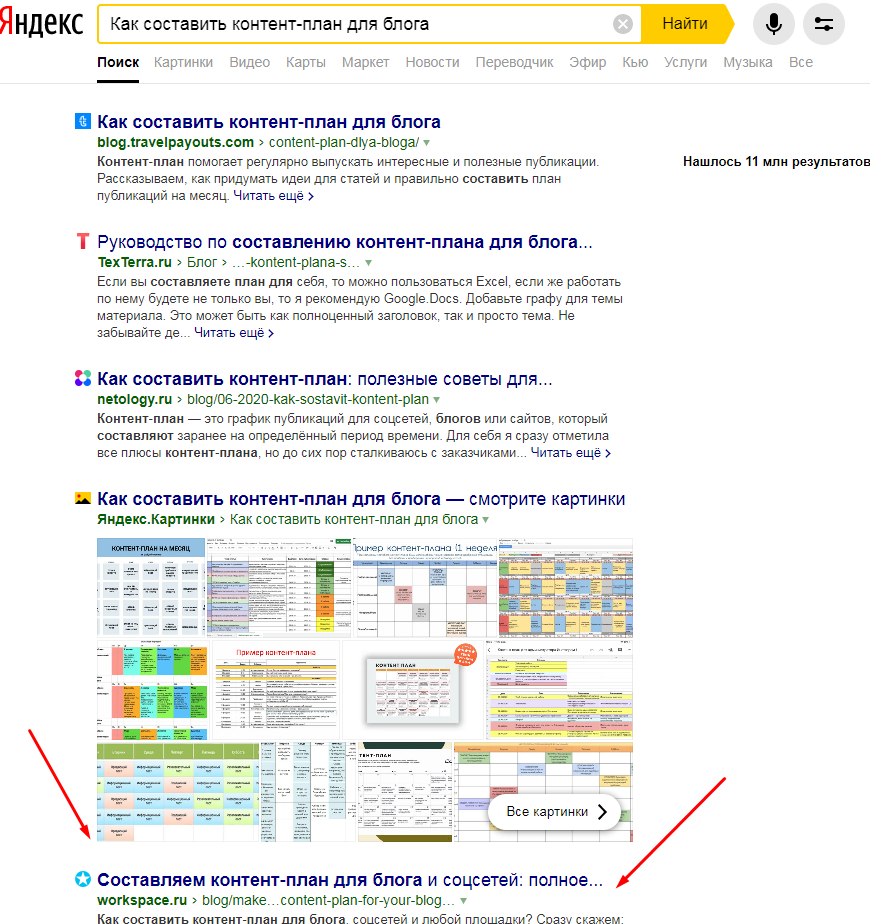The image size is (870, 924).
Task: Click the netology result favicon
Action: point(83,378)
